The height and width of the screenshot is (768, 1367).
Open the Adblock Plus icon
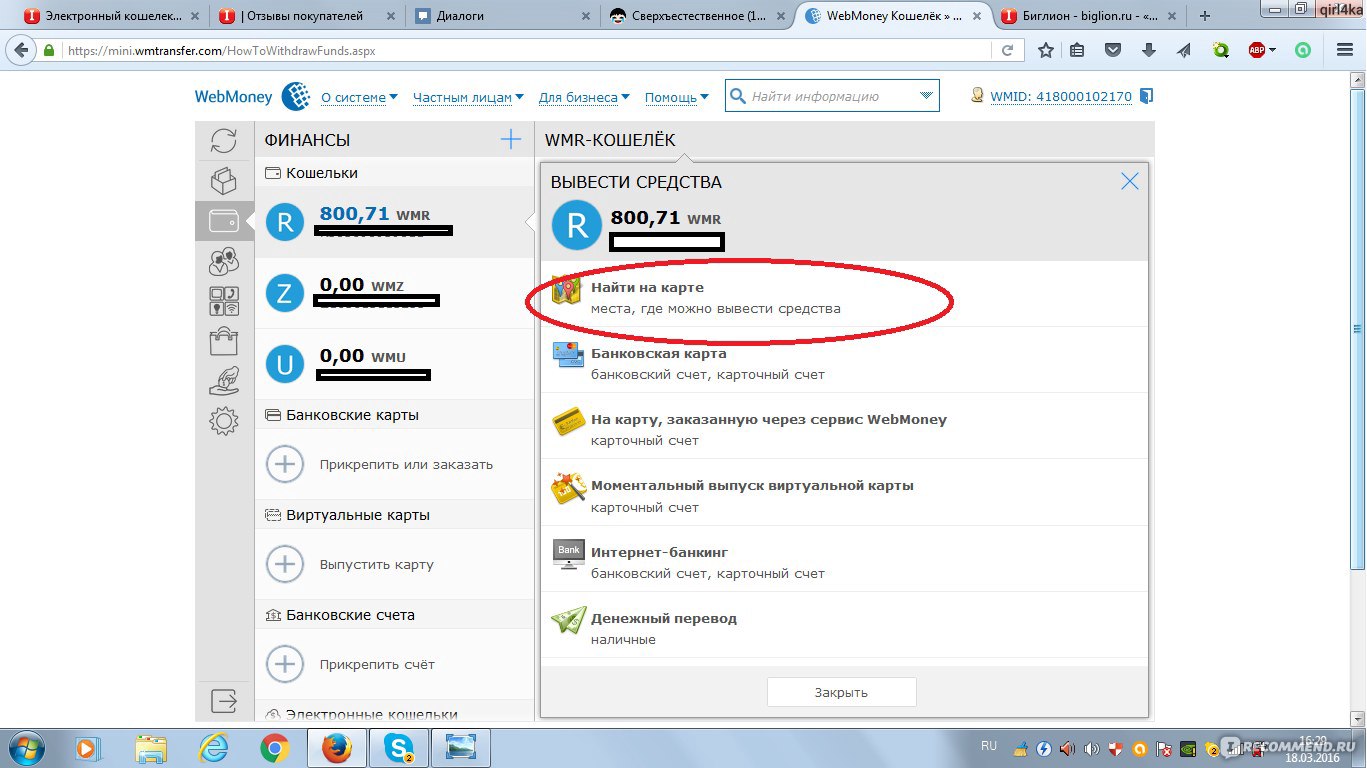pos(1257,50)
